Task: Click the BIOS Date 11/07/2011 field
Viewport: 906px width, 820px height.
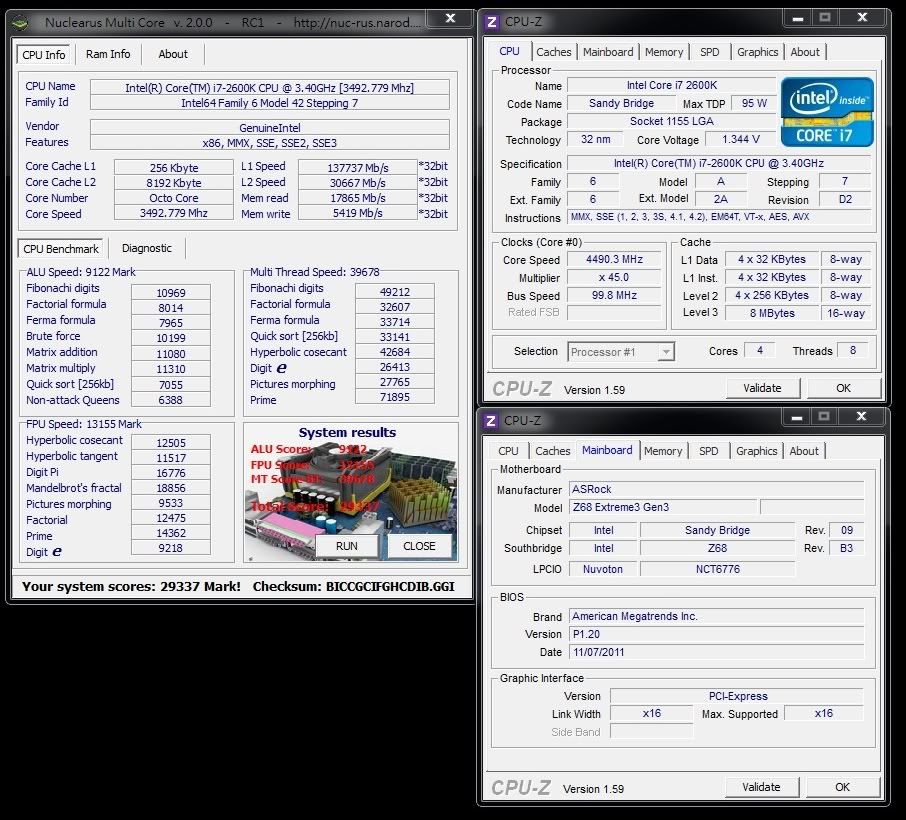Action: (x=716, y=652)
